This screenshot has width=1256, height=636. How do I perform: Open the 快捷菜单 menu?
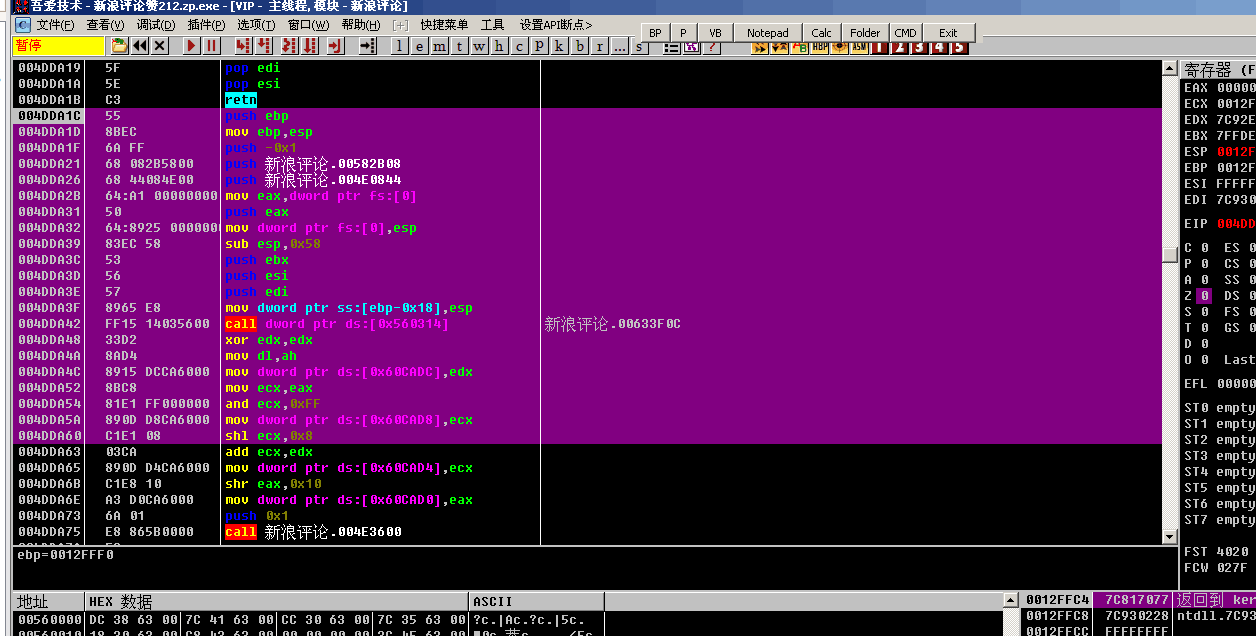tap(445, 25)
